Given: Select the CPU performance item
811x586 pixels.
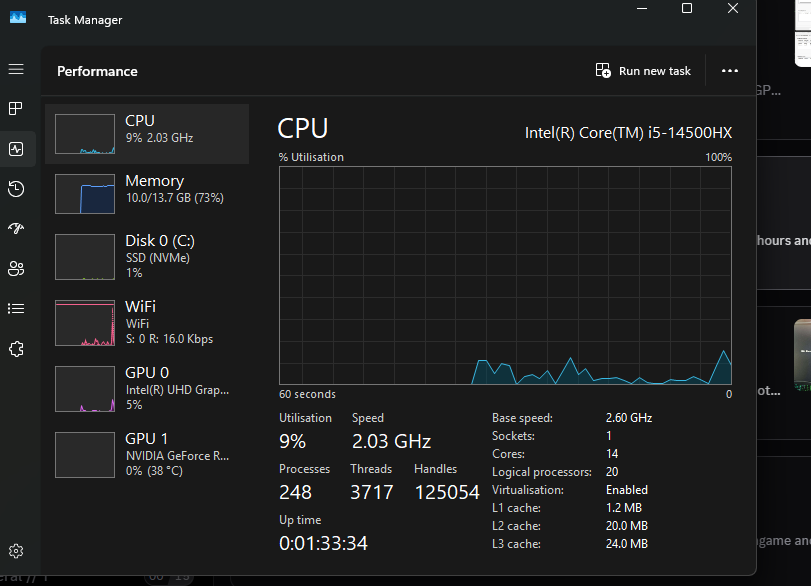Looking at the screenshot, I should point(146,133).
